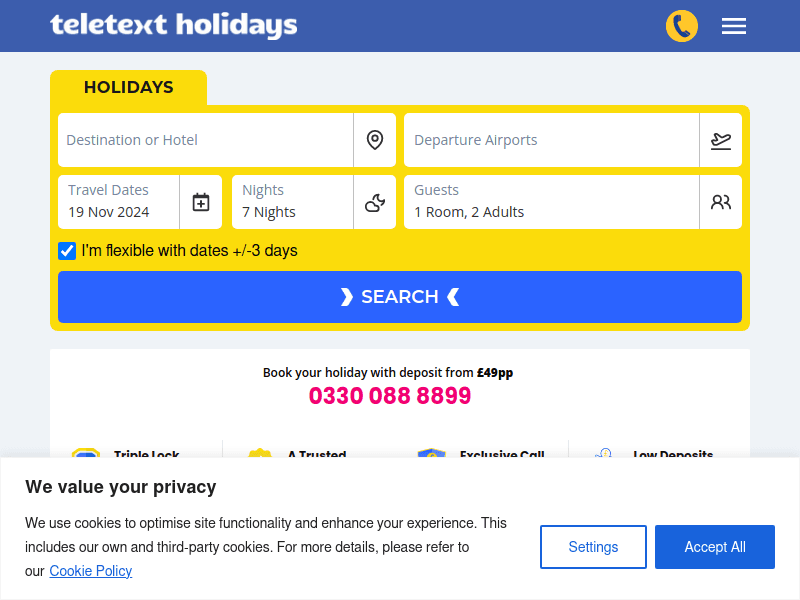Click the phone icon in the header

pyautogui.click(x=682, y=26)
